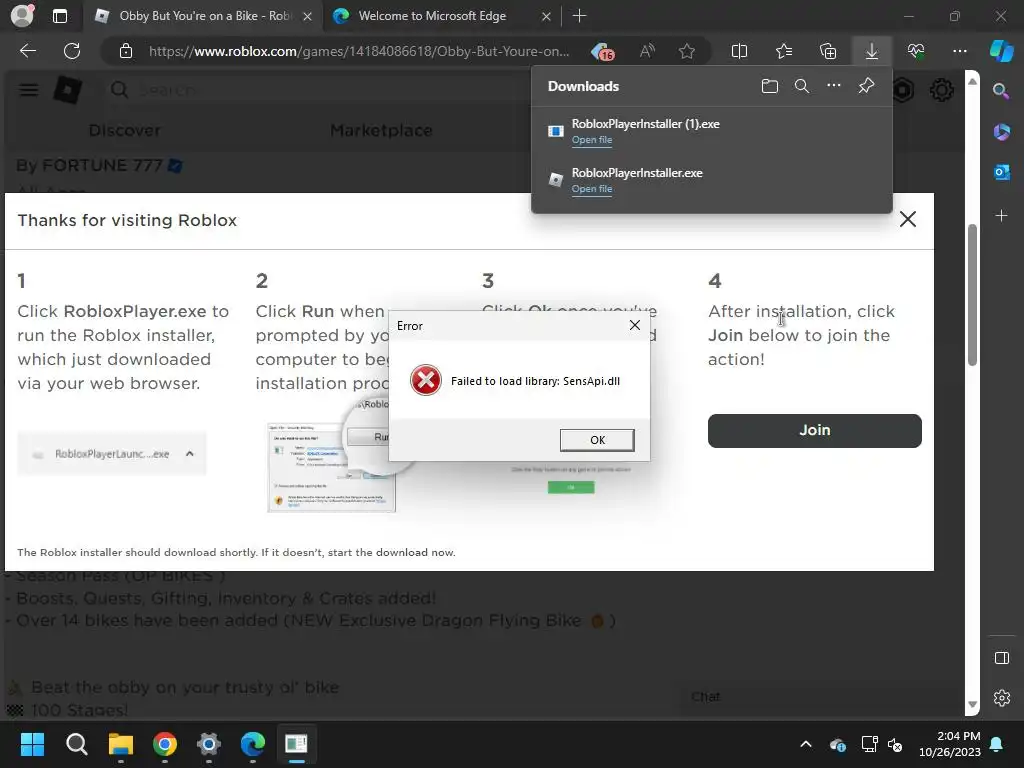Click the Roblox logo home icon
The height and width of the screenshot is (768, 1024).
click(67, 90)
